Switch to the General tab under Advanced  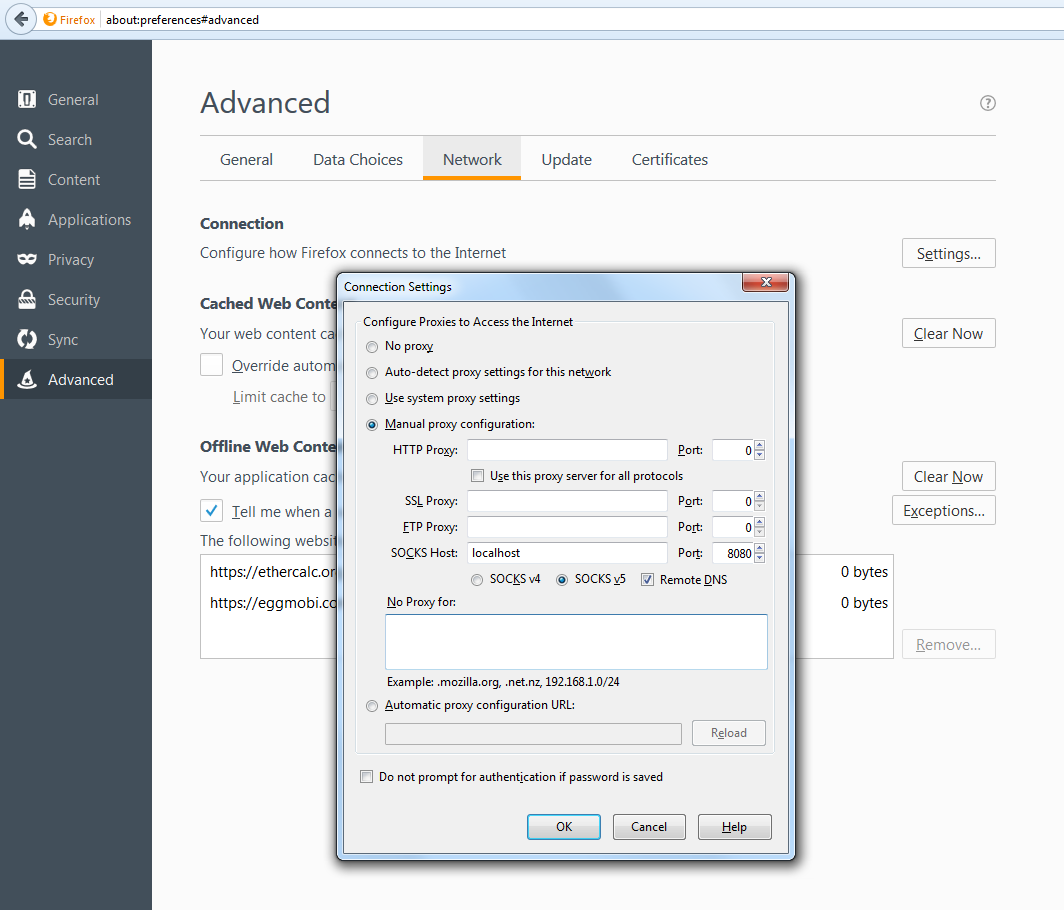[246, 159]
